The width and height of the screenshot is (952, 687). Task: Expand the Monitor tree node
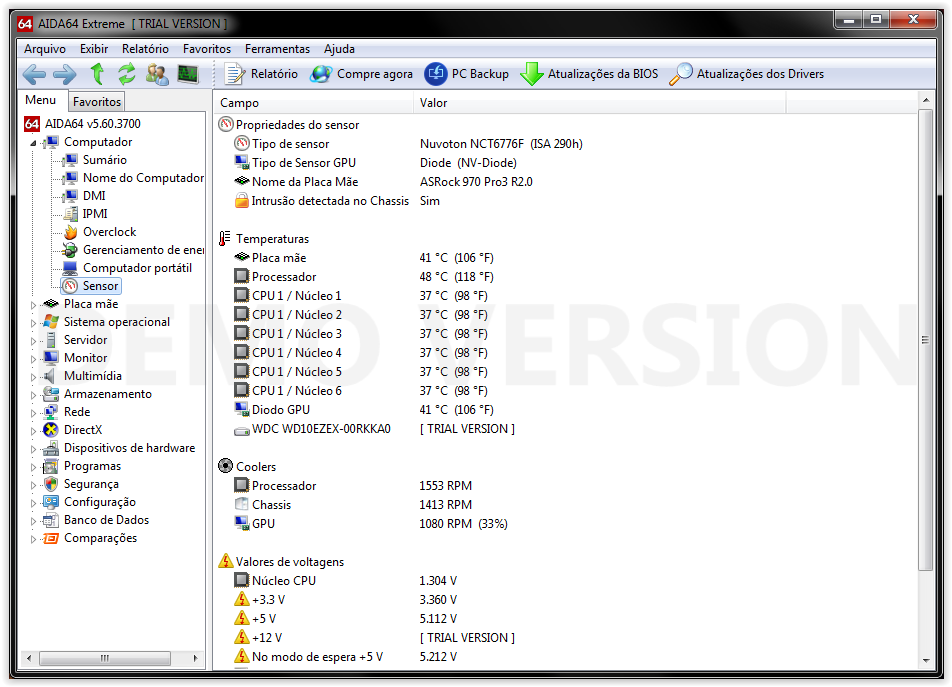tap(33, 359)
